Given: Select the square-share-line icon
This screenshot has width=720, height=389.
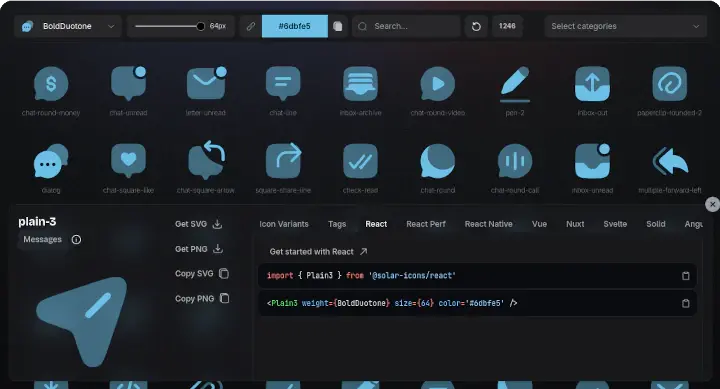Looking at the screenshot, I should pos(284,161).
